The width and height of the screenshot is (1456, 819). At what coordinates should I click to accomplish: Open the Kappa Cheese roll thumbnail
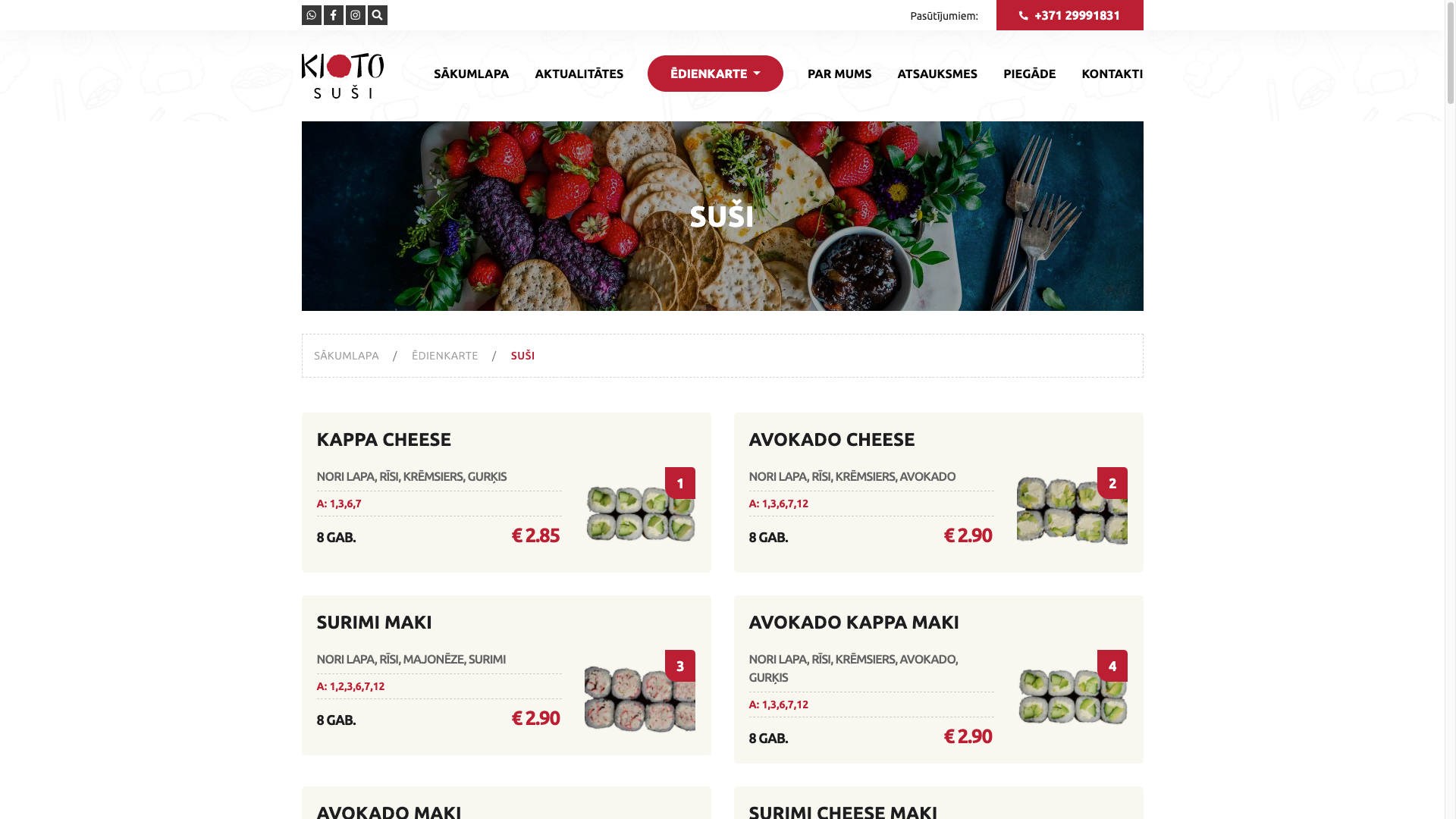pos(640,513)
